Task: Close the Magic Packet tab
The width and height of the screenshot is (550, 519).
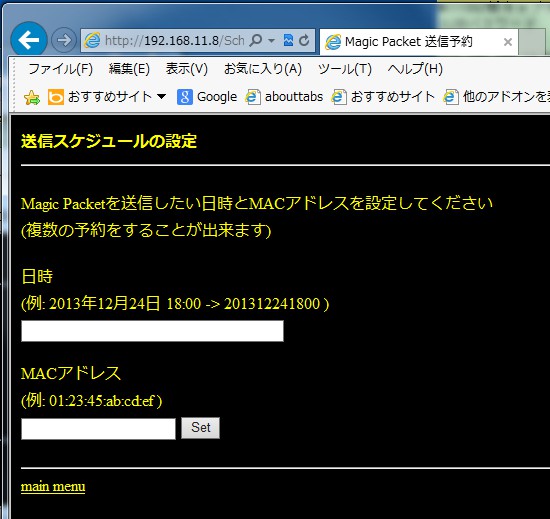Action: click(508, 42)
